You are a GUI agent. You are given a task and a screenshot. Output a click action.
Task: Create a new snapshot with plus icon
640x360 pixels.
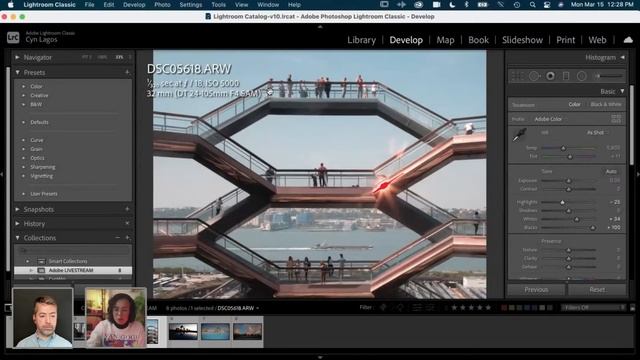point(127,209)
